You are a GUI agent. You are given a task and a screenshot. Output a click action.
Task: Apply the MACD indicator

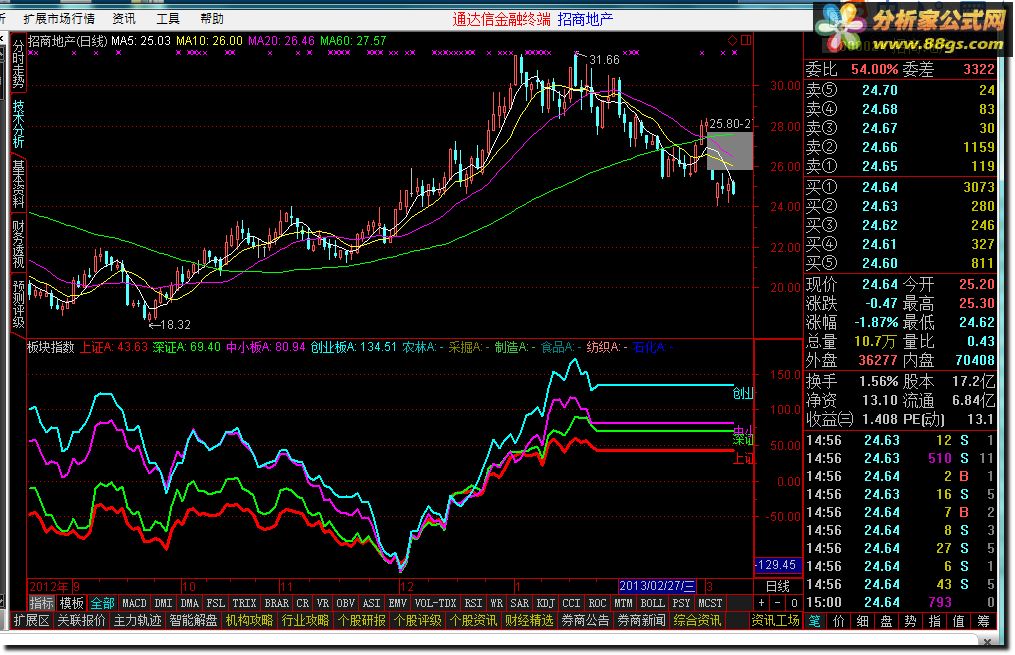click(135, 603)
